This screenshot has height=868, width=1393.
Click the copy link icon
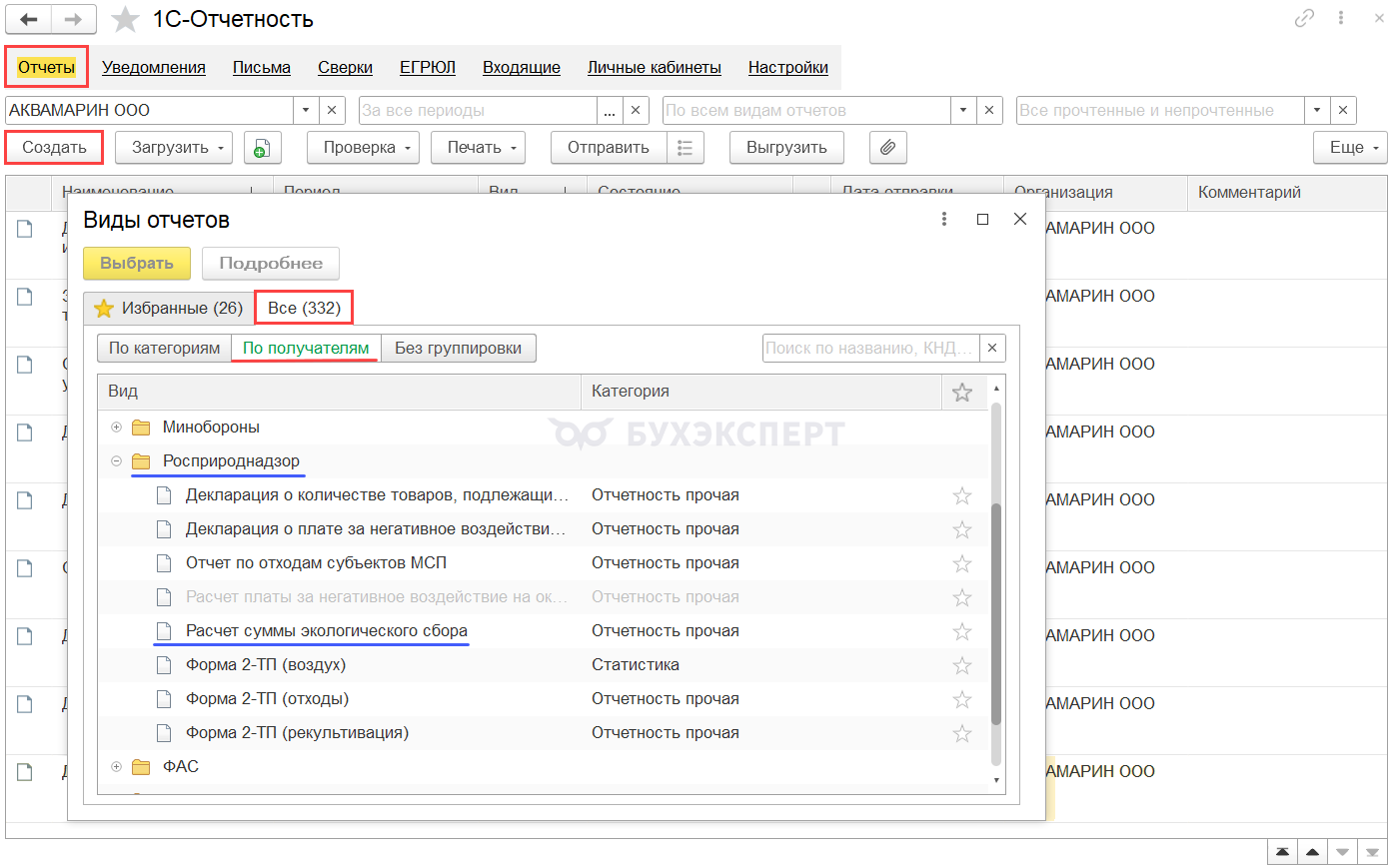[x=1304, y=18]
